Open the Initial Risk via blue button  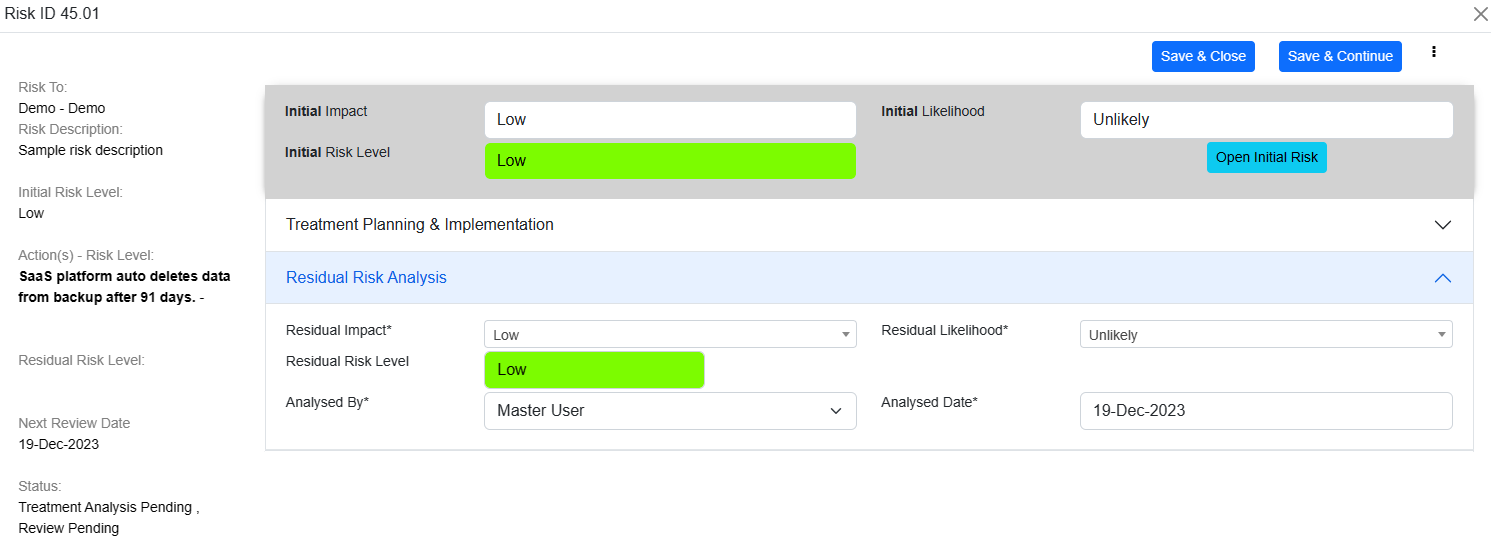pos(1266,158)
